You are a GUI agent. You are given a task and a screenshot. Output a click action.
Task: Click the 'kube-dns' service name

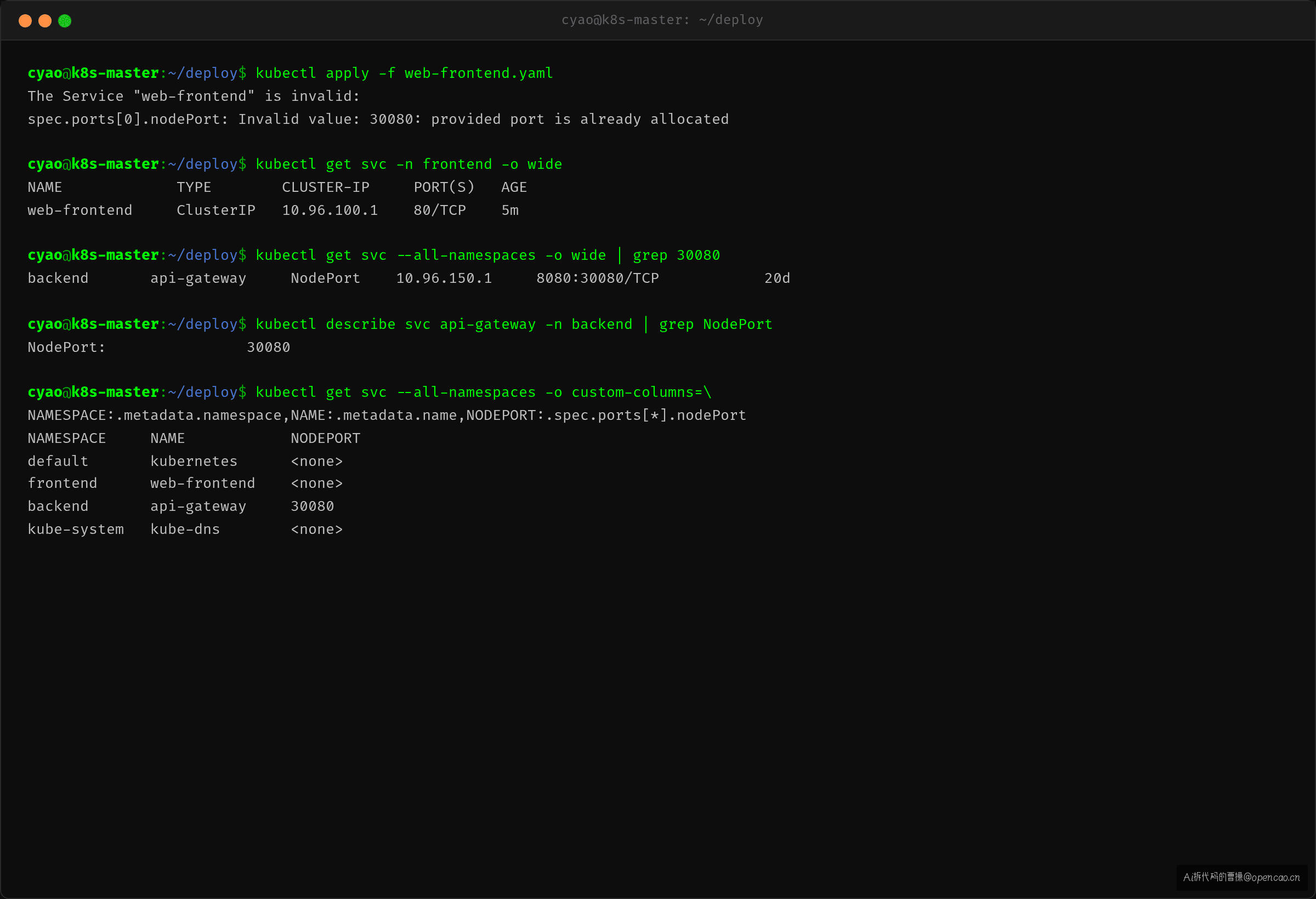click(185, 530)
